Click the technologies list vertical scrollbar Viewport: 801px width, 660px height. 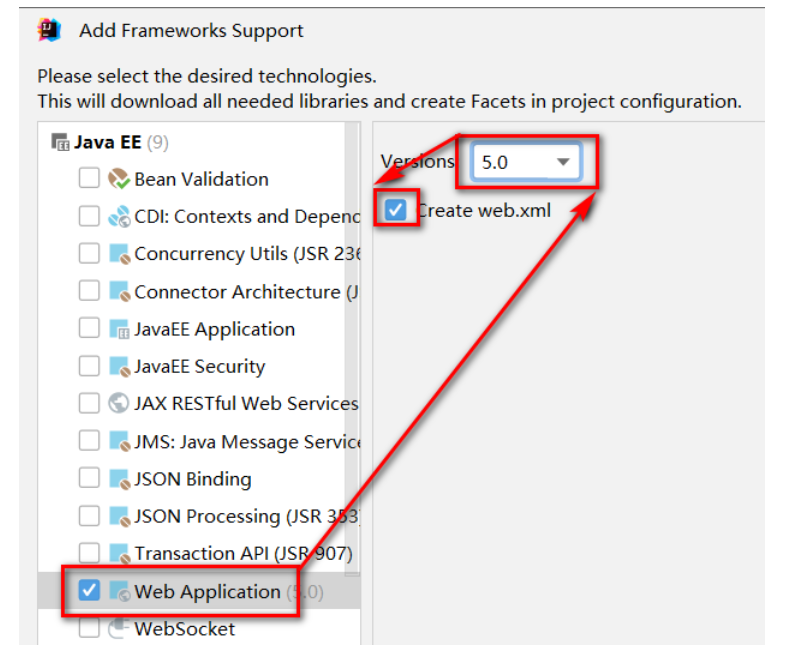[x=352, y=347]
